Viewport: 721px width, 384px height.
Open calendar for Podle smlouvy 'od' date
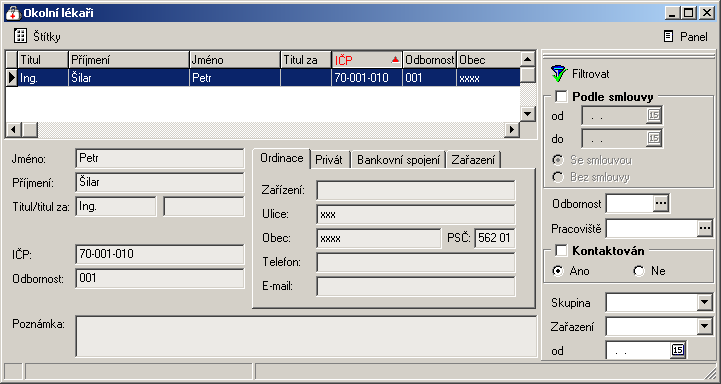[x=653, y=115]
